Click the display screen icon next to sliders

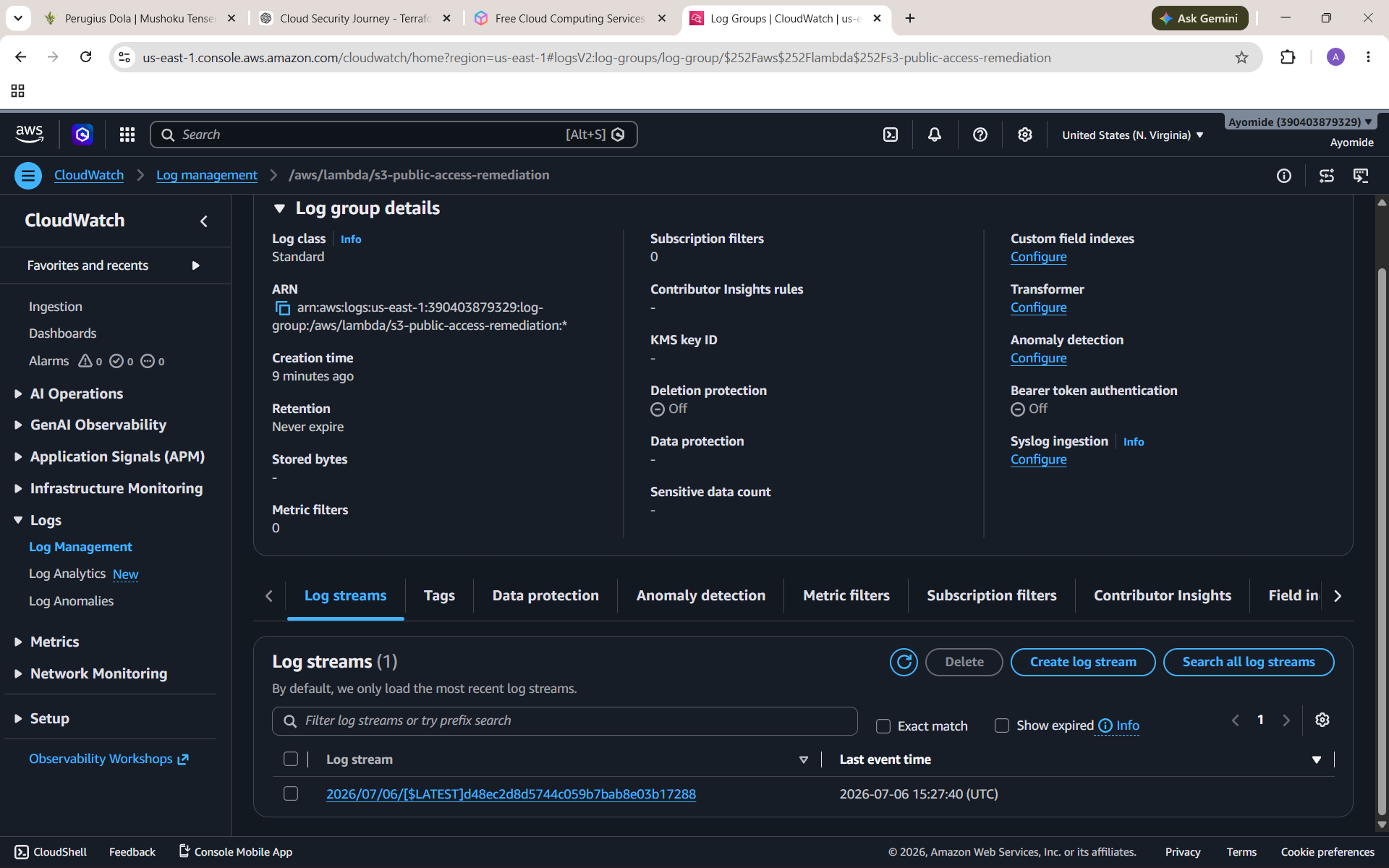pos(1361,176)
